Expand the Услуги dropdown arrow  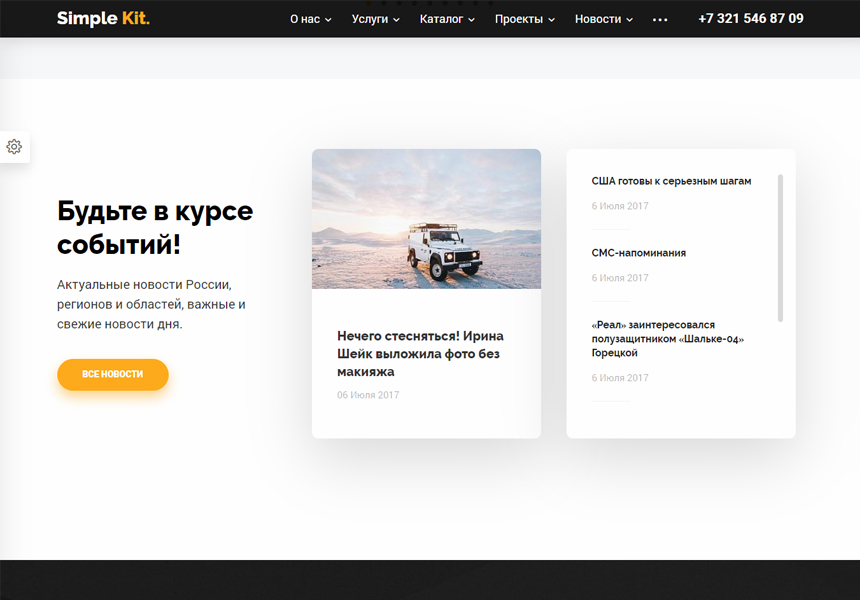[396, 20]
